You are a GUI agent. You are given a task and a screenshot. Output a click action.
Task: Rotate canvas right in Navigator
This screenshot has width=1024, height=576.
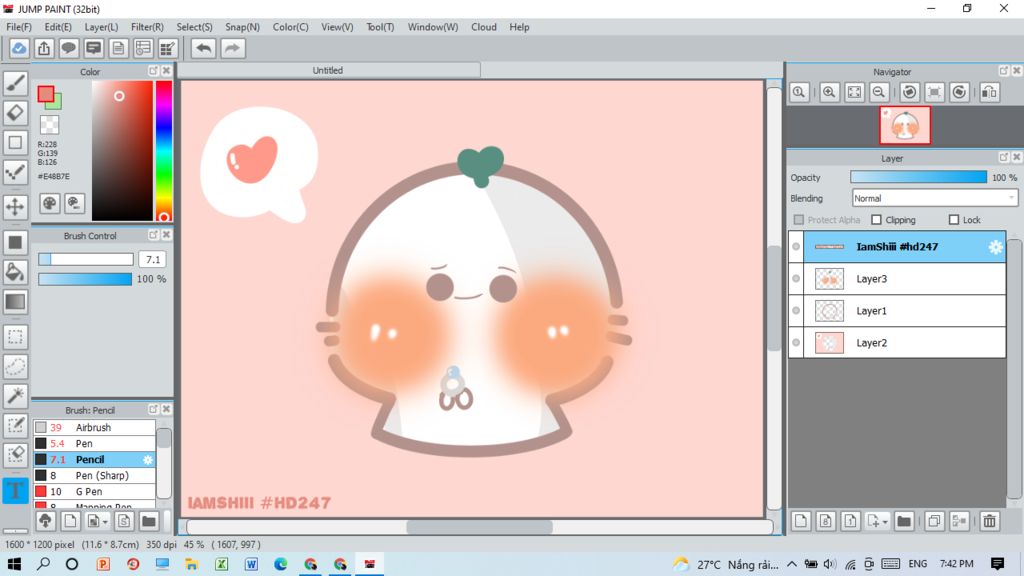959,92
